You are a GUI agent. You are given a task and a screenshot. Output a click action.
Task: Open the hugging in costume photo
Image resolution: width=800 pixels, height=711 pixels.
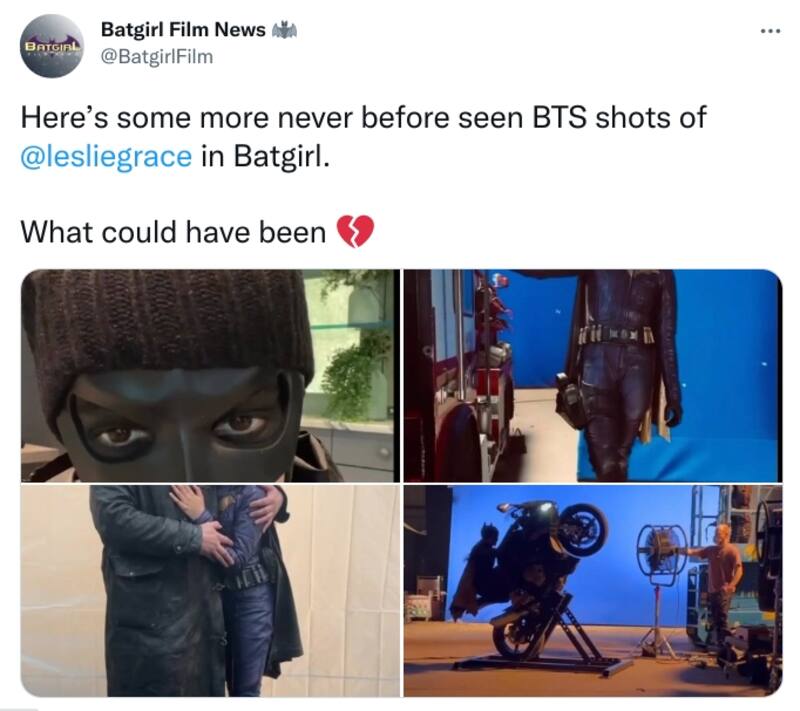pos(210,591)
